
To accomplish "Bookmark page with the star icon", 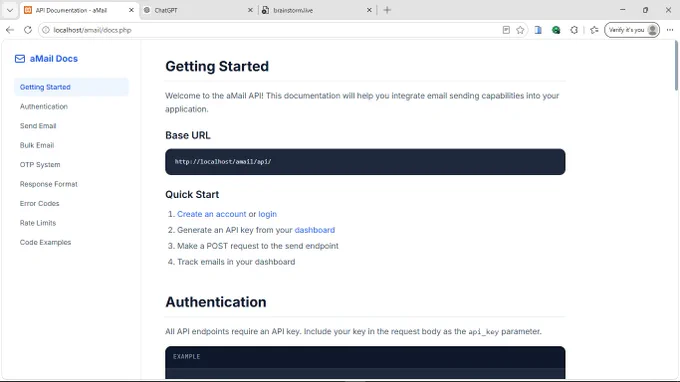I will pyautogui.click(x=520, y=30).
